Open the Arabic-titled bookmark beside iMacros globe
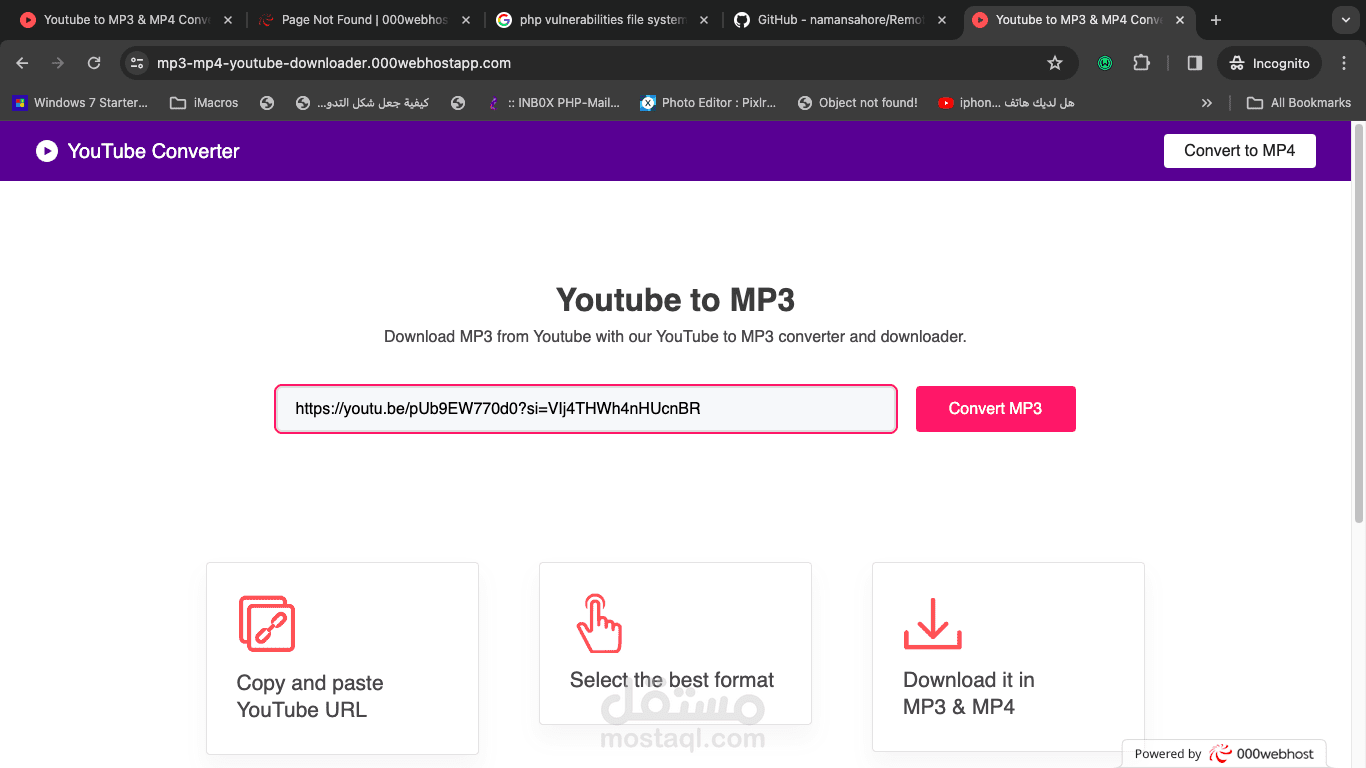This screenshot has height=768, width=1366. (362, 103)
